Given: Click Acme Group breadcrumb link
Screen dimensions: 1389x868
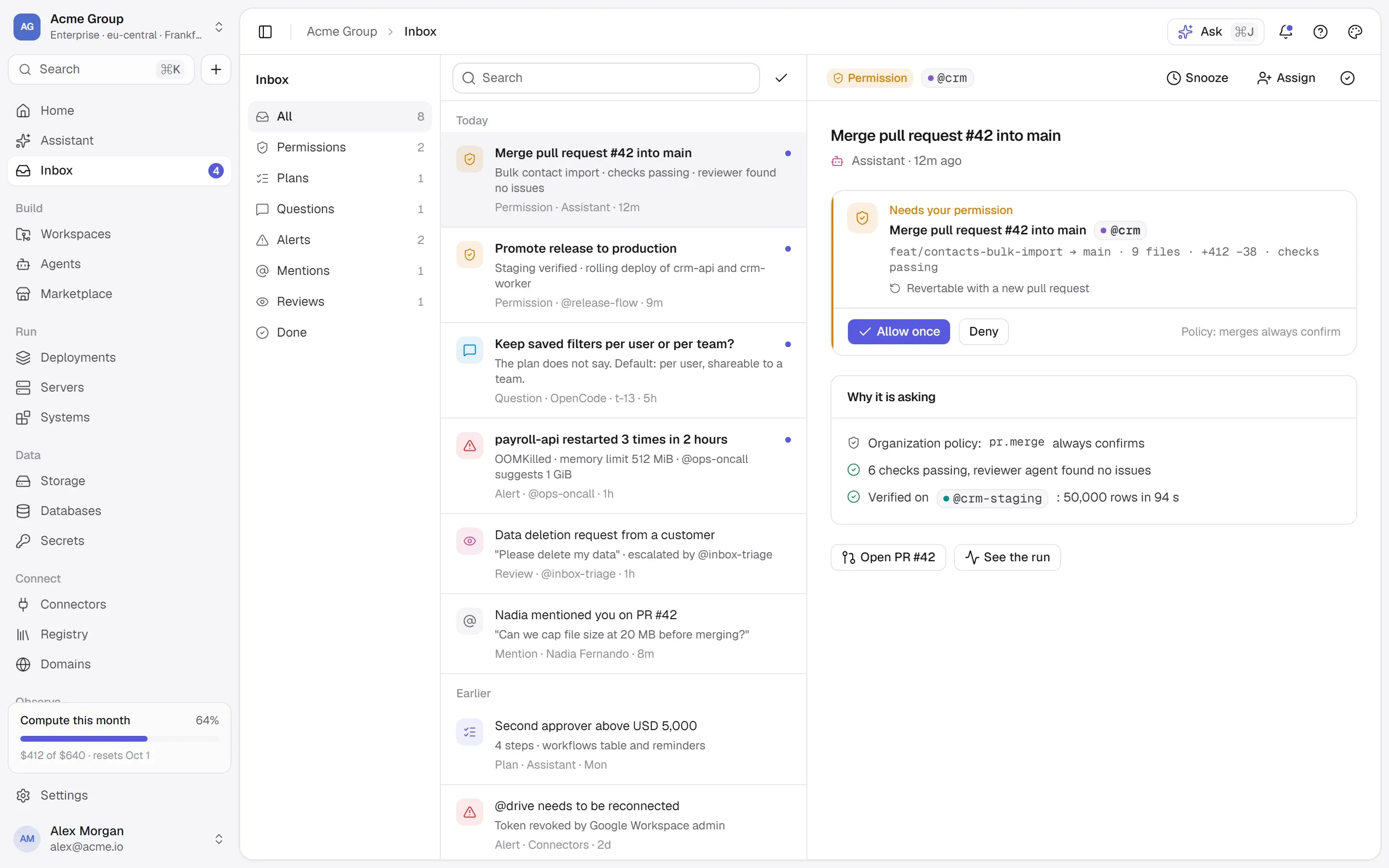Looking at the screenshot, I should (x=341, y=31).
